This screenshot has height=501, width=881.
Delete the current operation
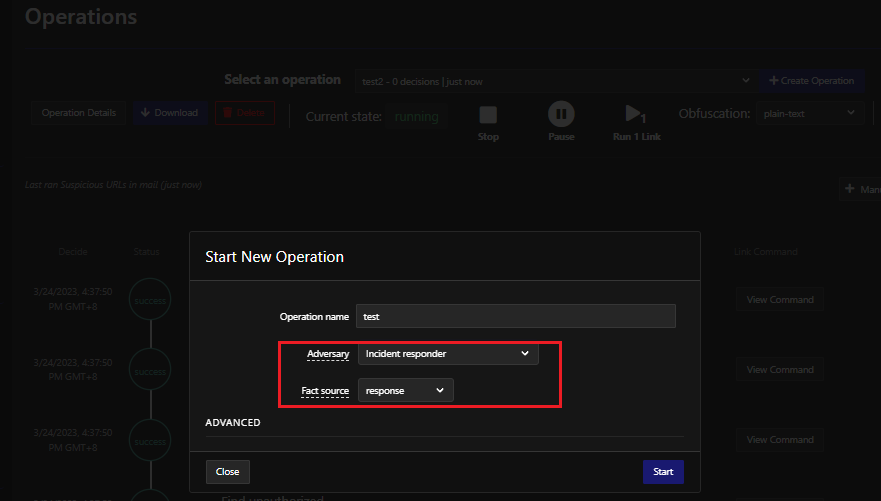tap(244, 113)
